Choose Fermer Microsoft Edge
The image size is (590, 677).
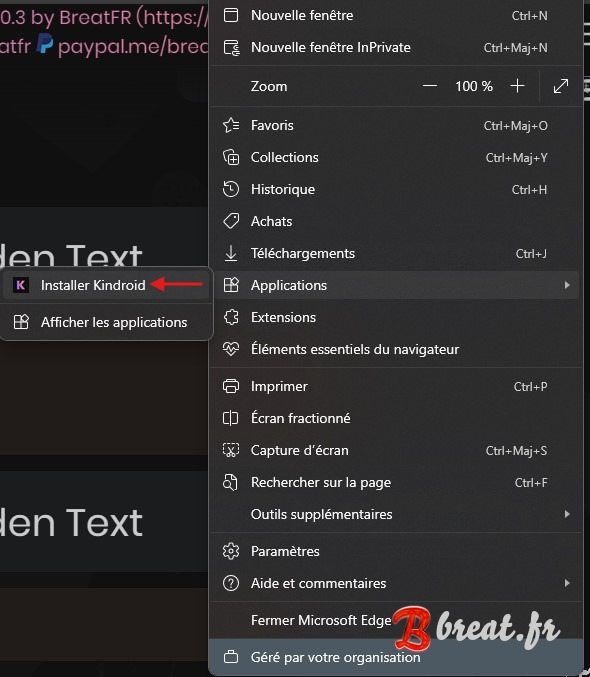click(x=395, y=620)
